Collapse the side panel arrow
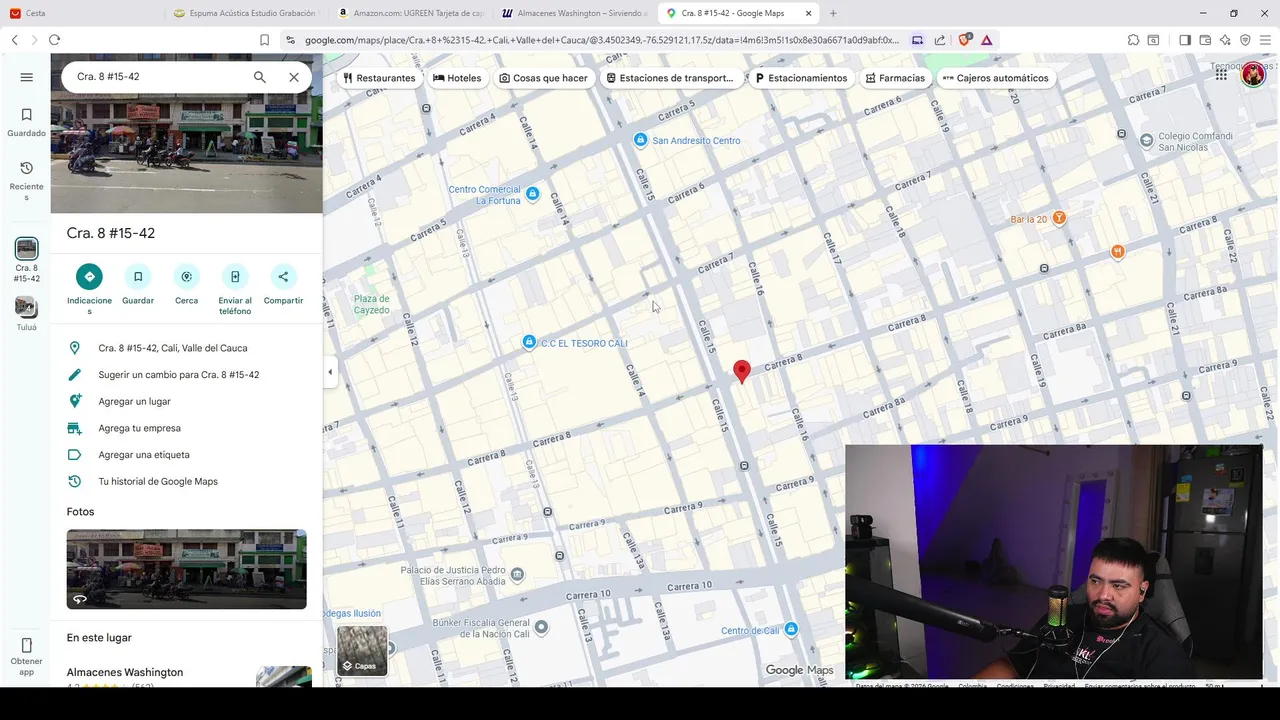This screenshot has width=1280, height=720. click(x=330, y=372)
